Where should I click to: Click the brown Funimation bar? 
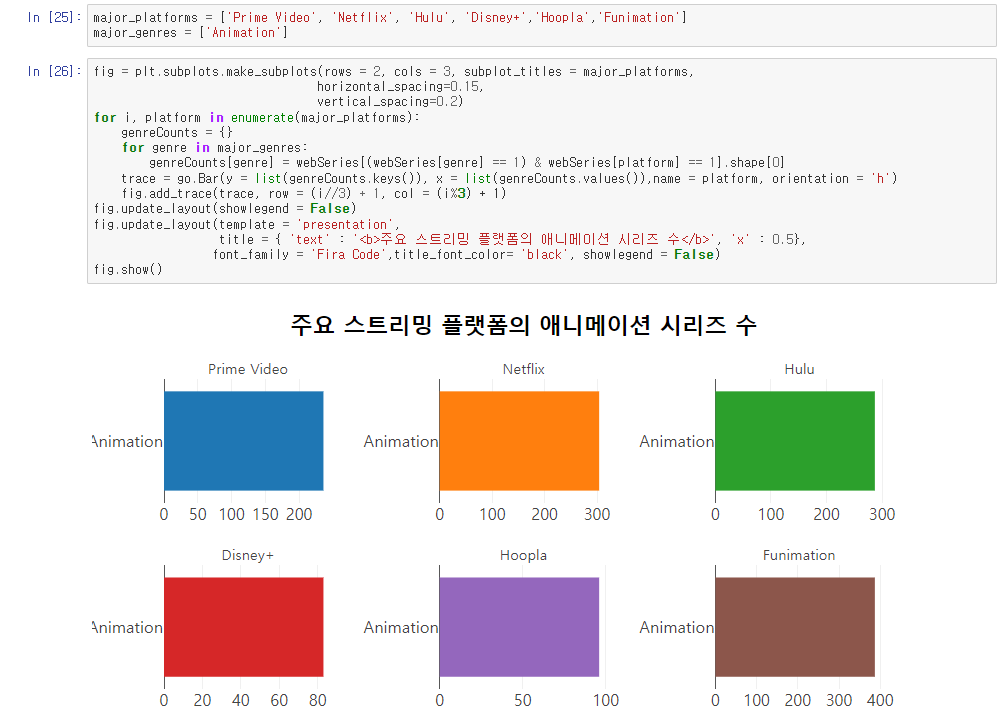795,627
